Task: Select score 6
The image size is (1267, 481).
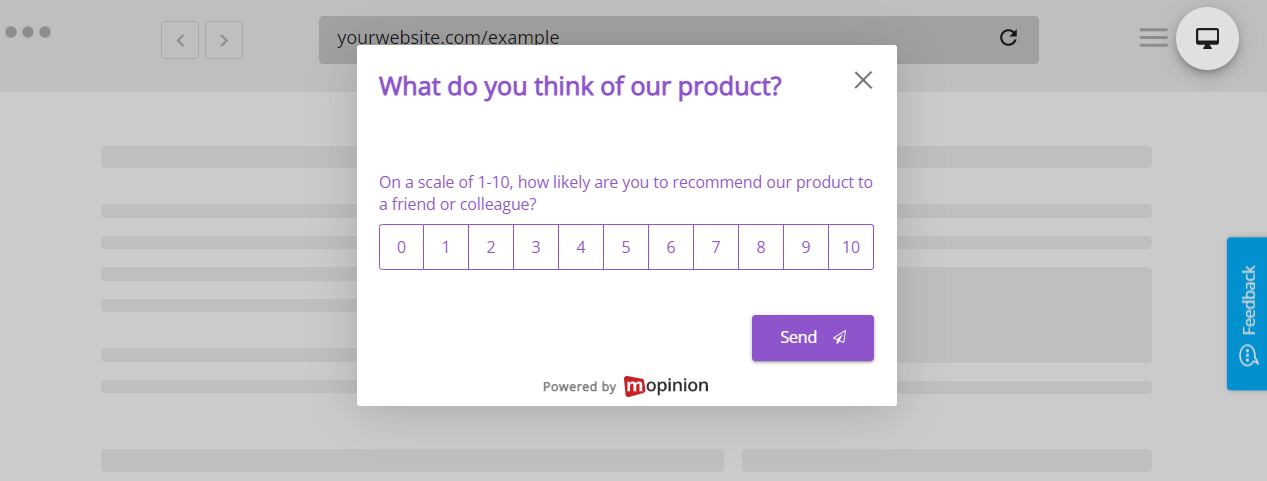Action: [x=671, y=247]
